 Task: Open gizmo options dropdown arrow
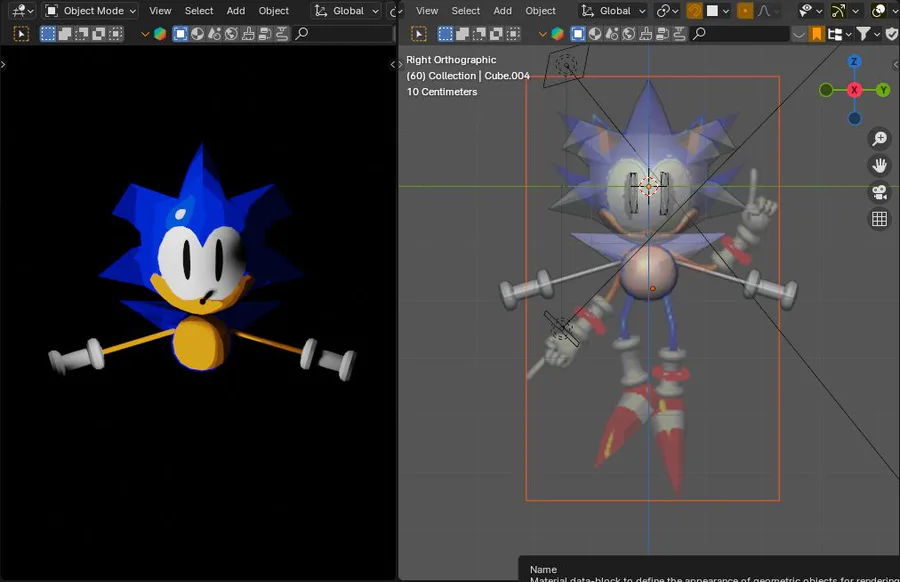pyautogui.click(x=855, y=10)
